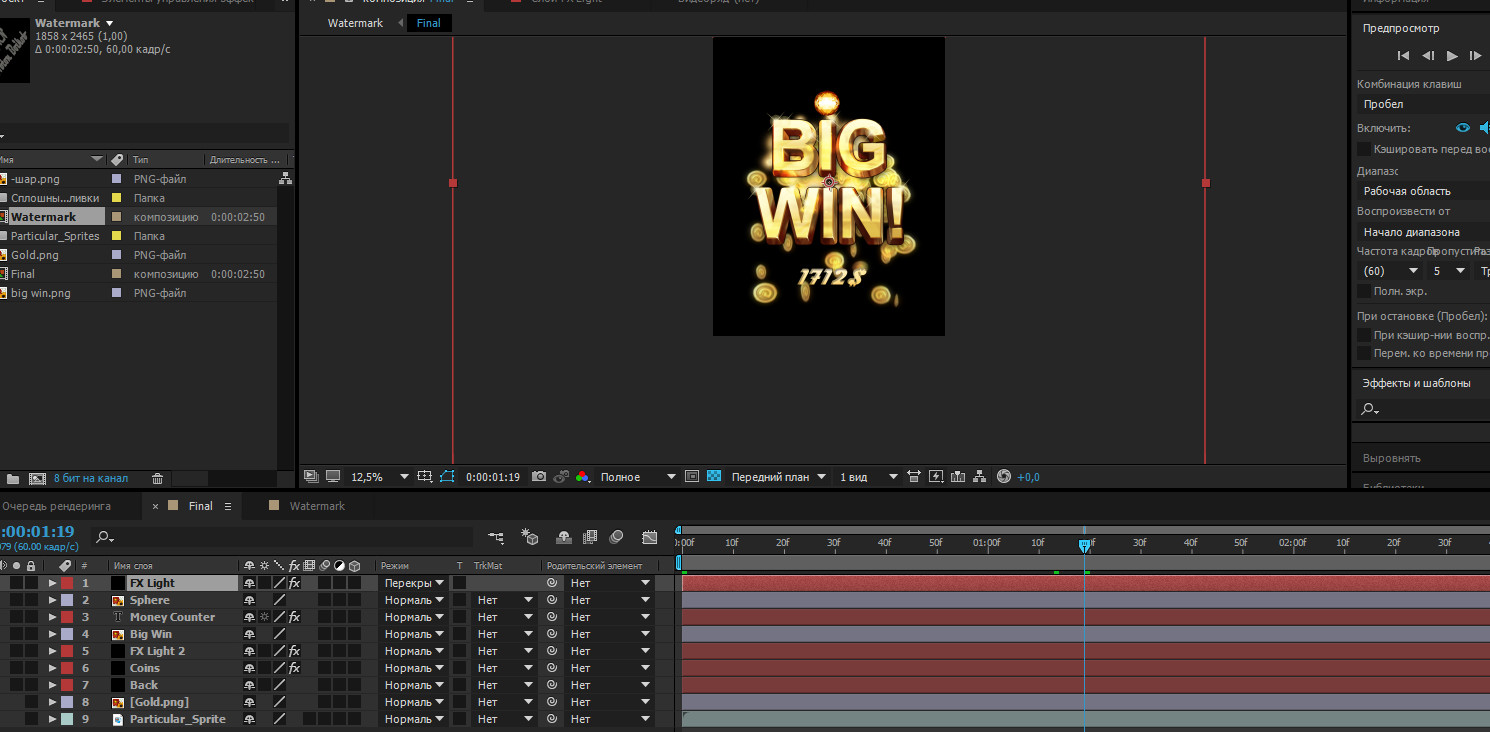
Task: Change label color of Sphere layer
Action: [x=67, y=600]
